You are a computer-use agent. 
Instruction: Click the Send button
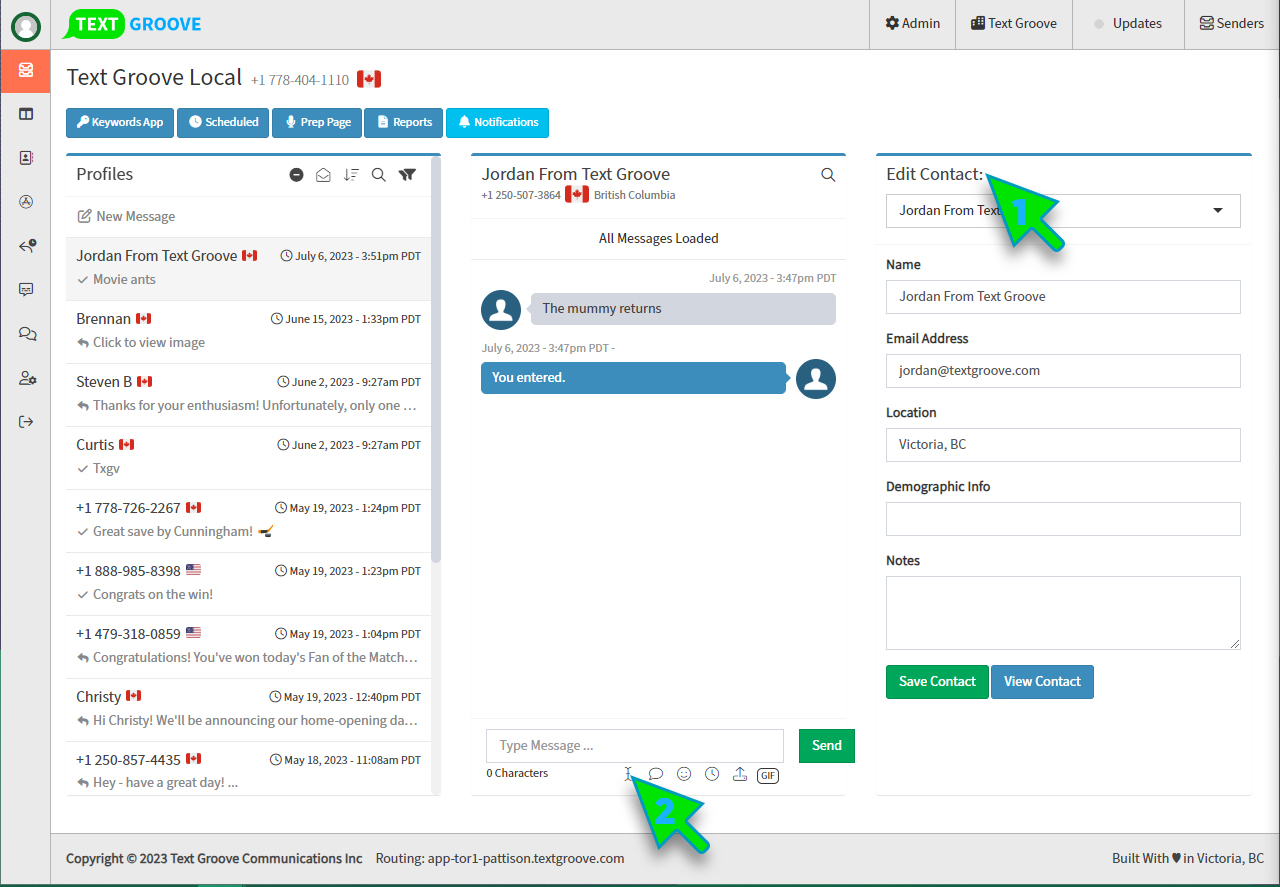click(827, 745)
